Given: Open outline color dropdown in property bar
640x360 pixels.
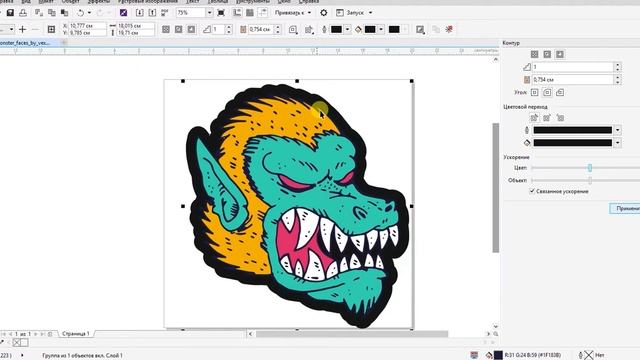Looking at the screenshot, I should coord(347,29).
